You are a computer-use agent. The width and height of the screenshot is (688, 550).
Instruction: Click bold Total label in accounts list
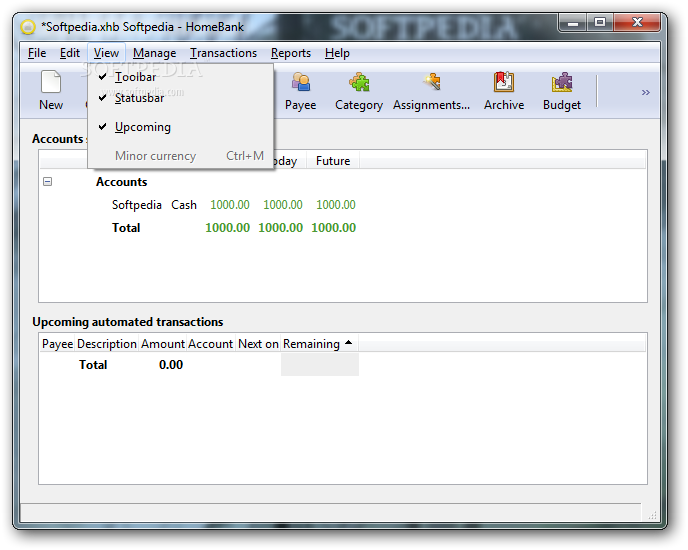[126, 228]
